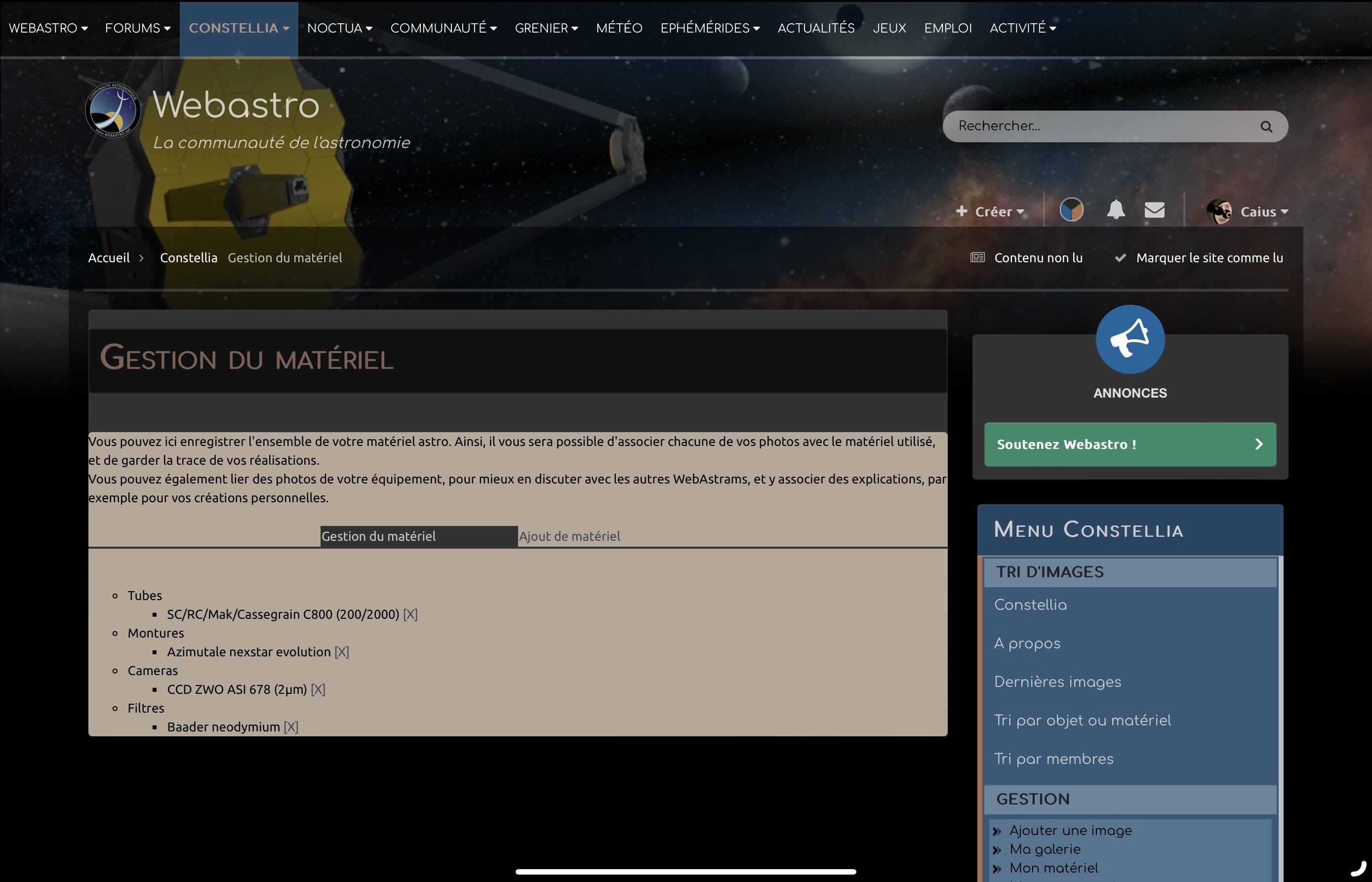
Task: Expand the Créer dropdown
Action: (x=989, y=211)
